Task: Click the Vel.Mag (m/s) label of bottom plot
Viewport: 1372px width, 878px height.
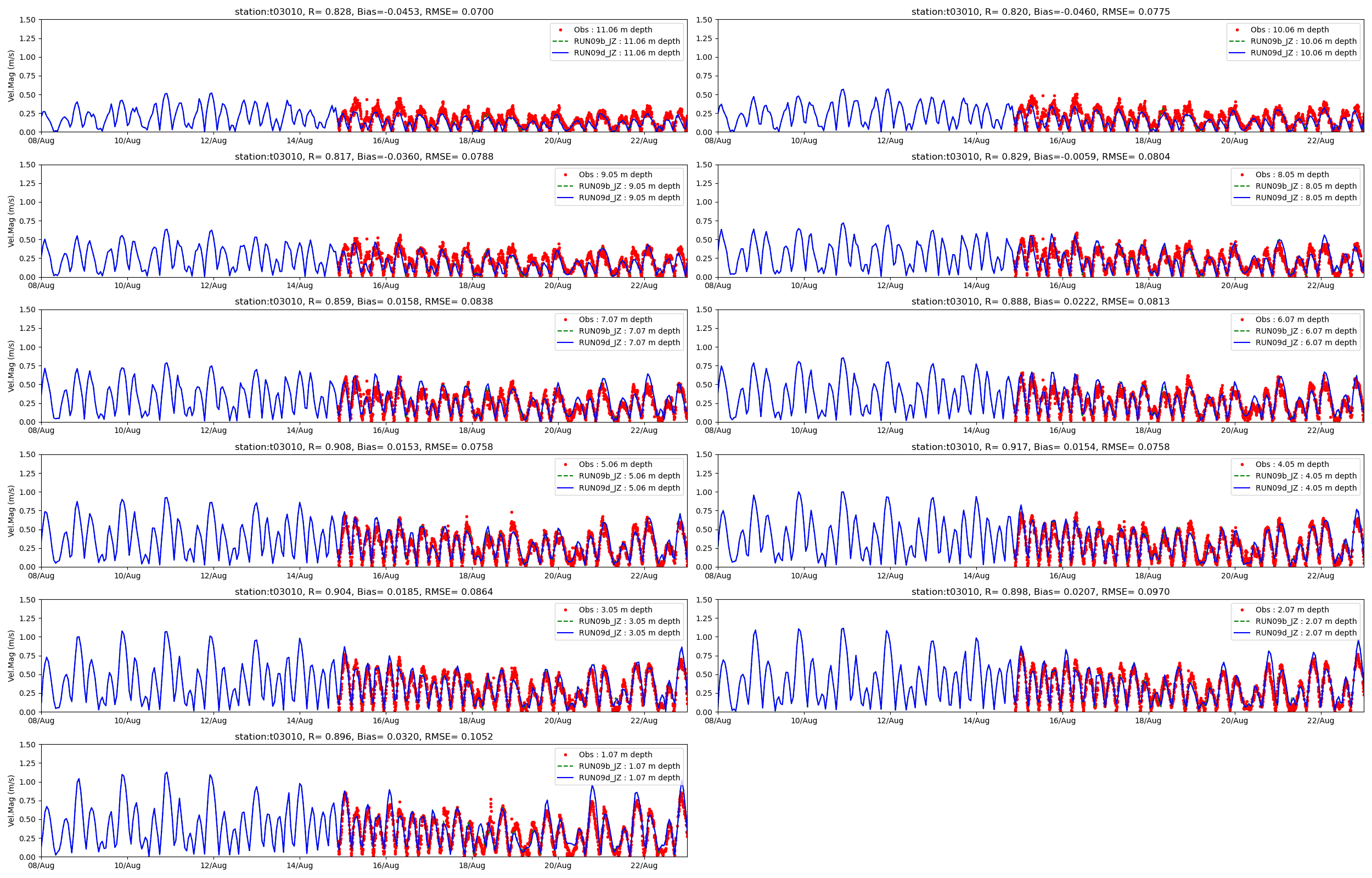Action: [x=11, y=801]
